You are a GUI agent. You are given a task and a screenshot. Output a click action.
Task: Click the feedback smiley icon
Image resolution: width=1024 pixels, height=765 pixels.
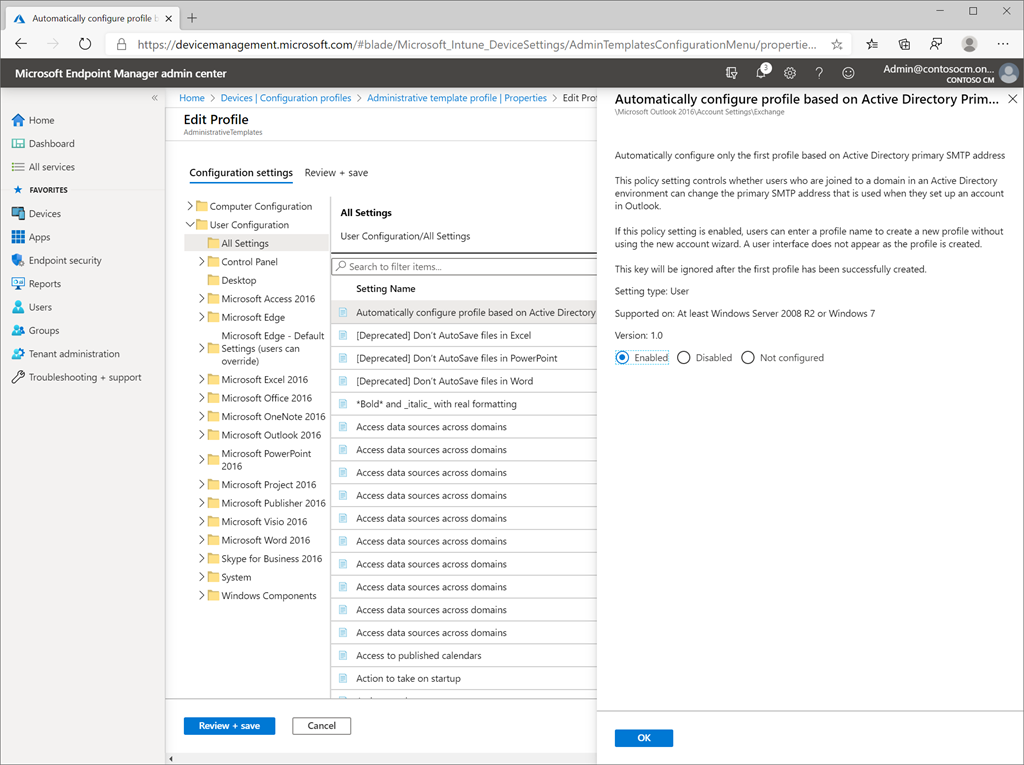(x=848, y=73)
